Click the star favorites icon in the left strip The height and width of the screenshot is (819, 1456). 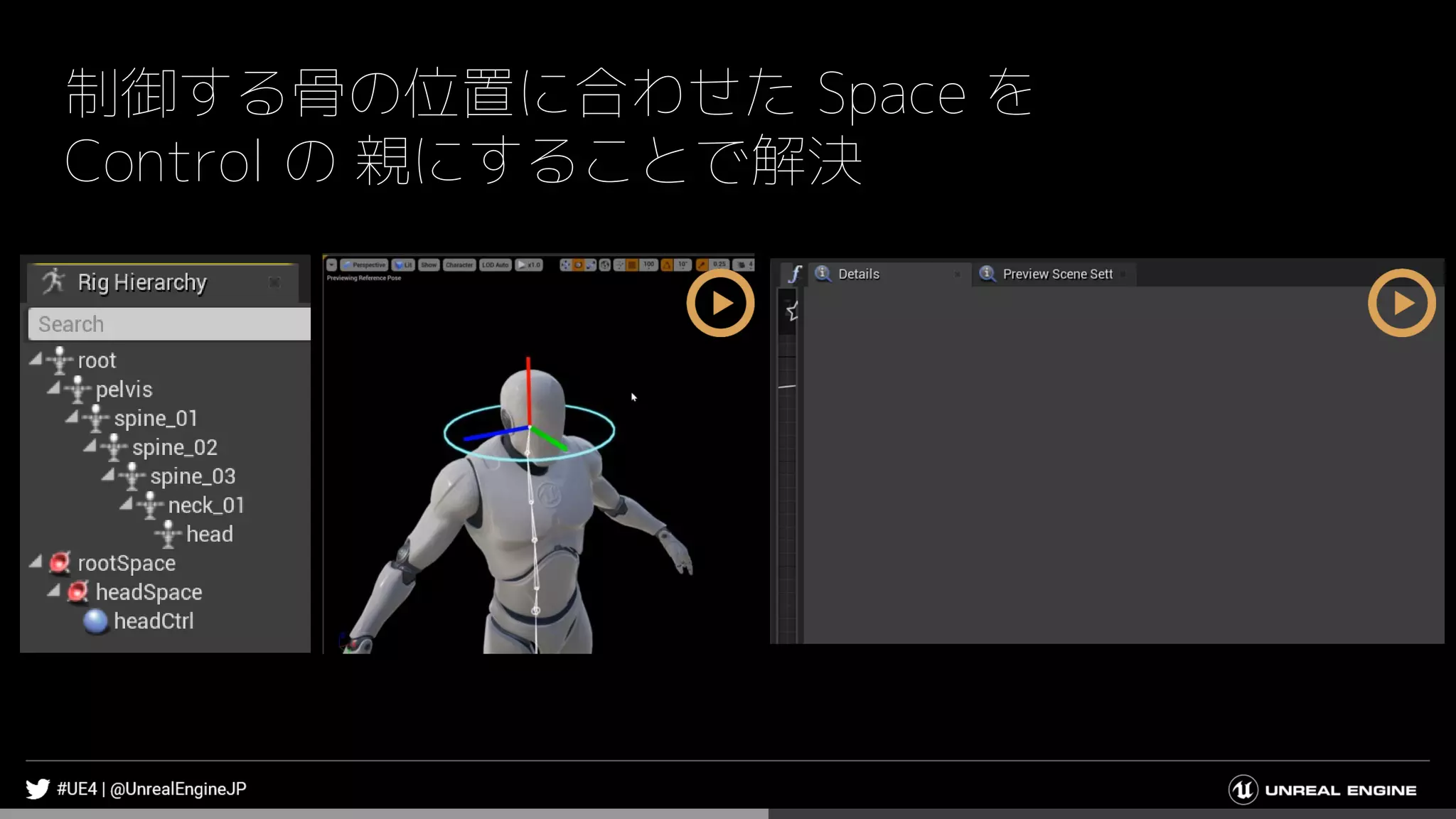(793, 311)
